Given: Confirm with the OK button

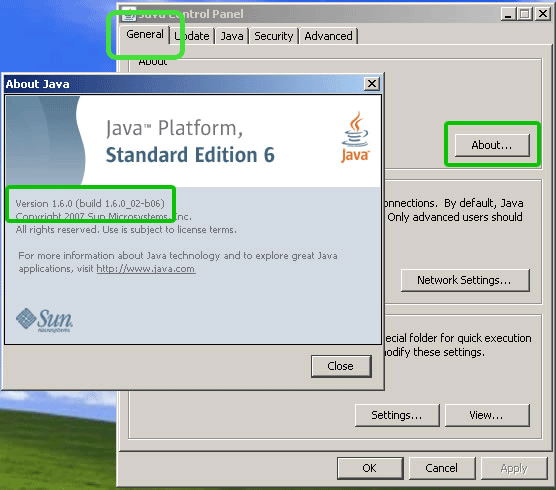Looking at the screenshot, I should click(370, 468).
